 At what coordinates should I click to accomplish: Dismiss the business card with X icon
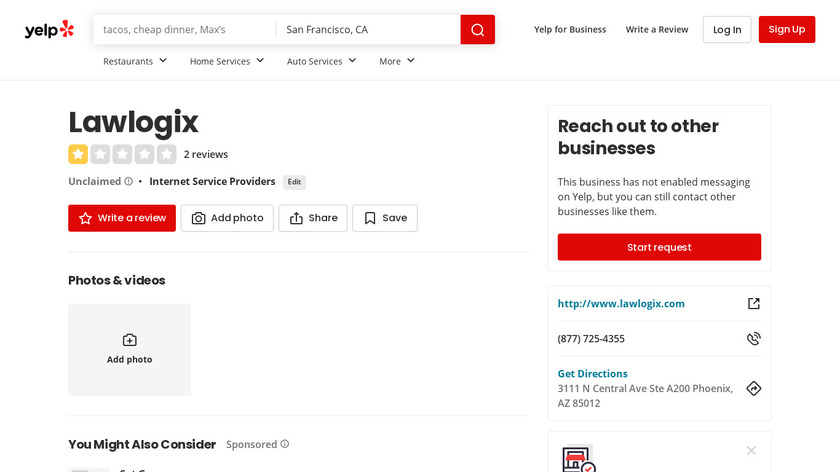point(751,451)
